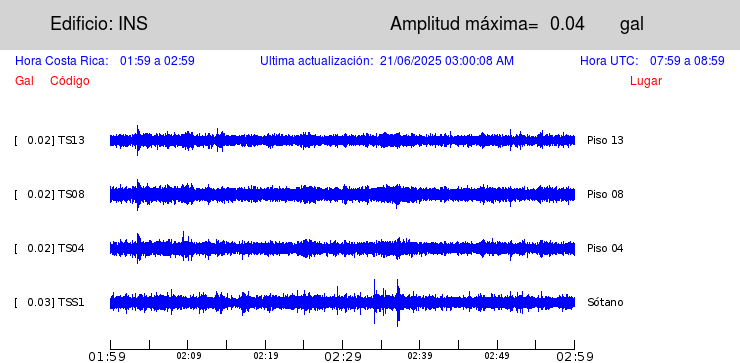The width and height of the screenshot is (740, 363).
Task: Select 'Hora UTC: 07:59 a 08:59' text
Action: pos(652,61)
